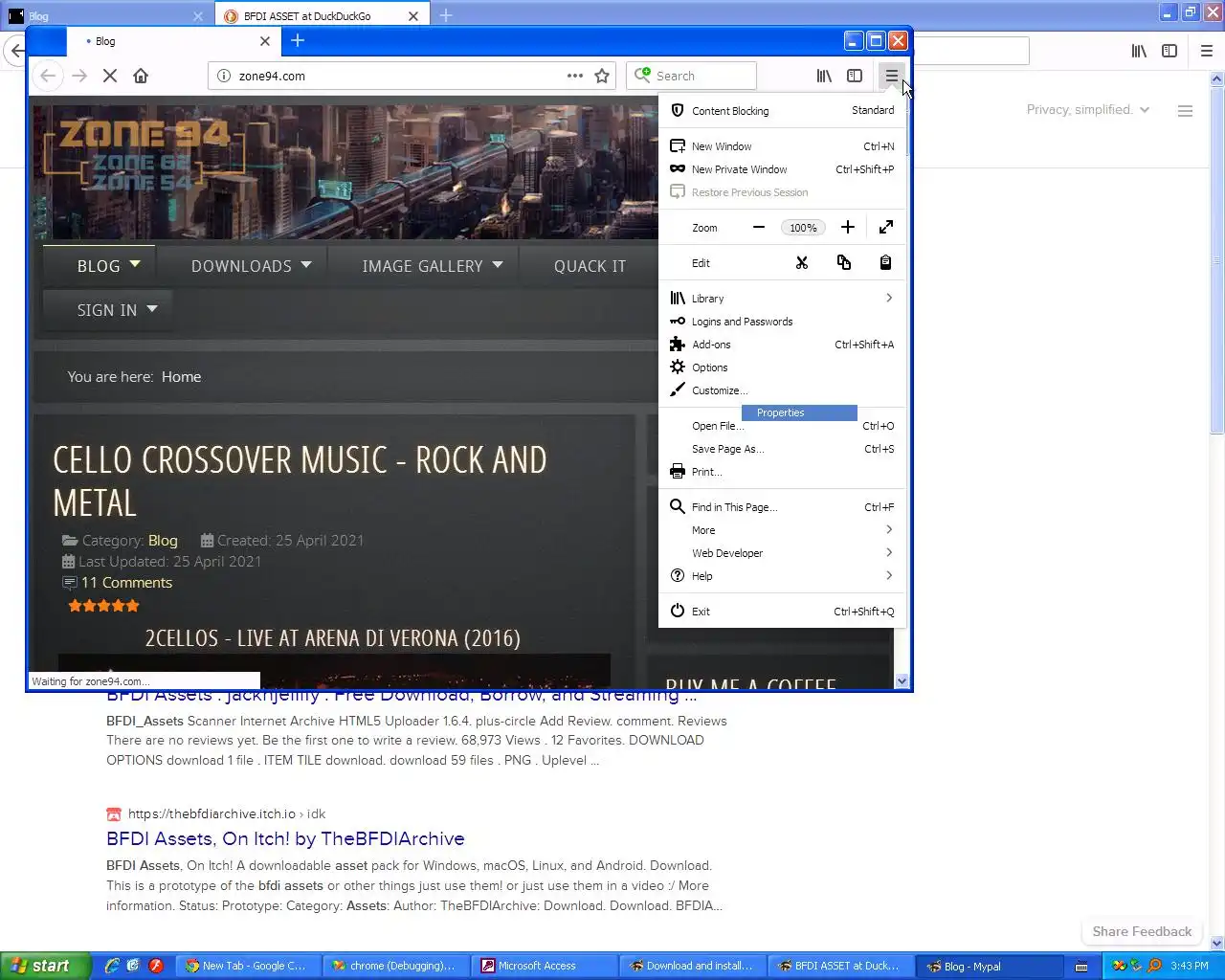Viewport: 1225px width, 980px height.
Task: Zoom in with the plus button
Action: [x=847, y=227]
